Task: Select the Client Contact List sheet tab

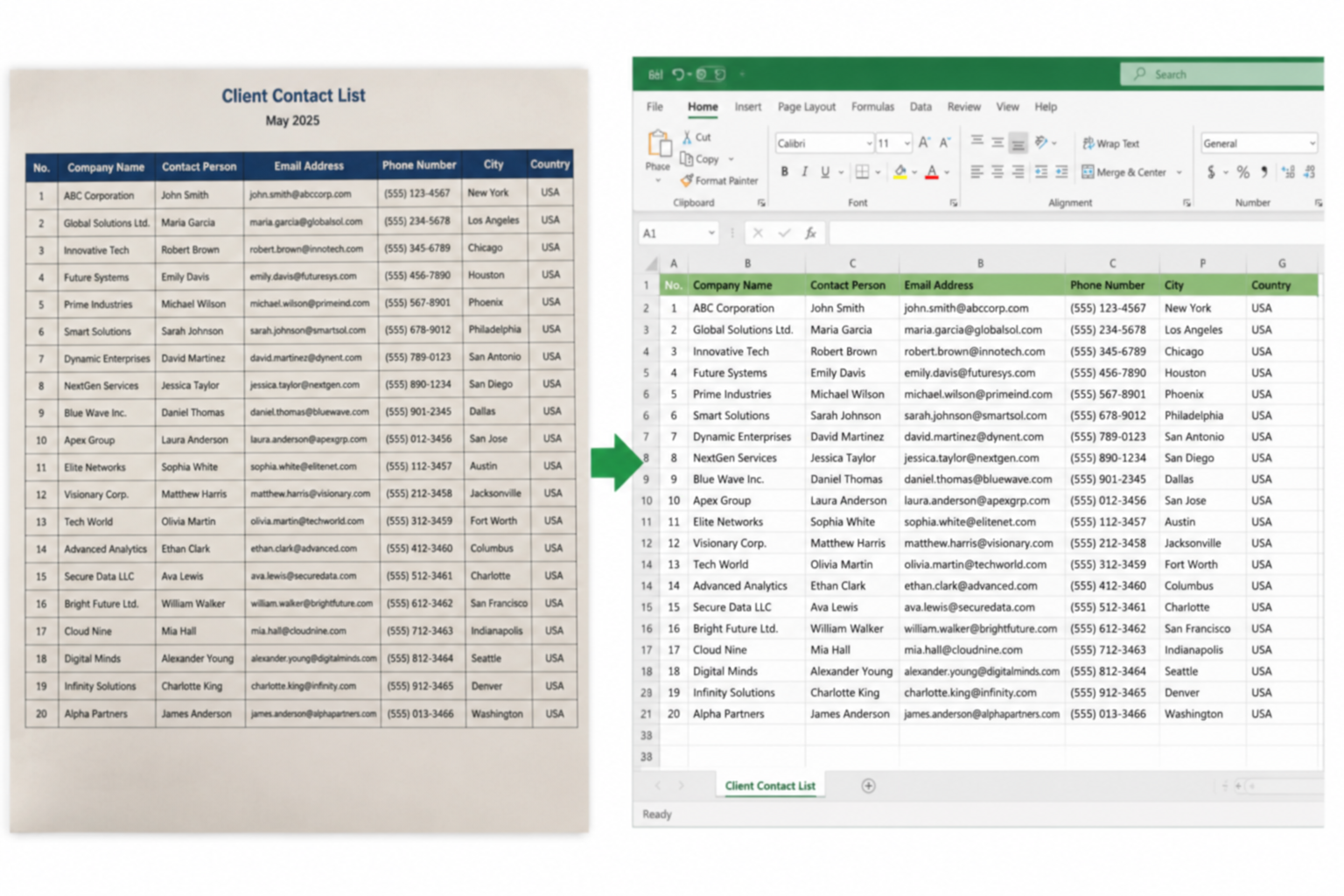Action: point(770,786)
